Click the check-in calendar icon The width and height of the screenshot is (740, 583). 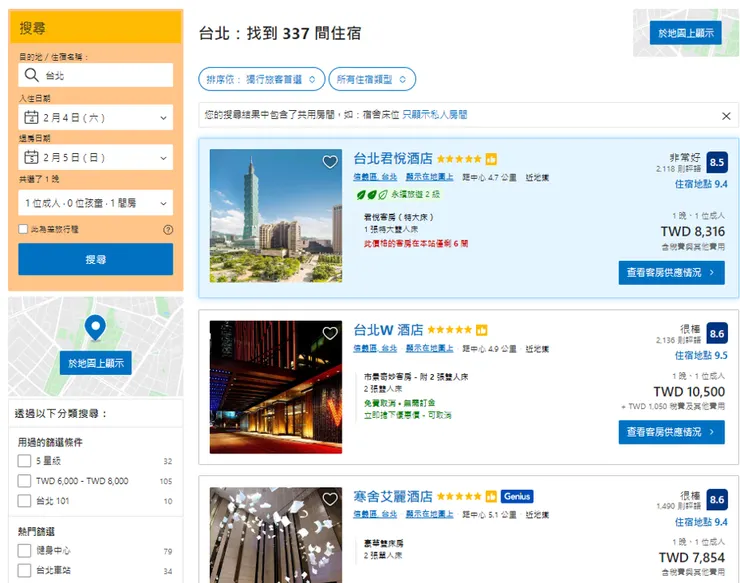click(31, 117)
